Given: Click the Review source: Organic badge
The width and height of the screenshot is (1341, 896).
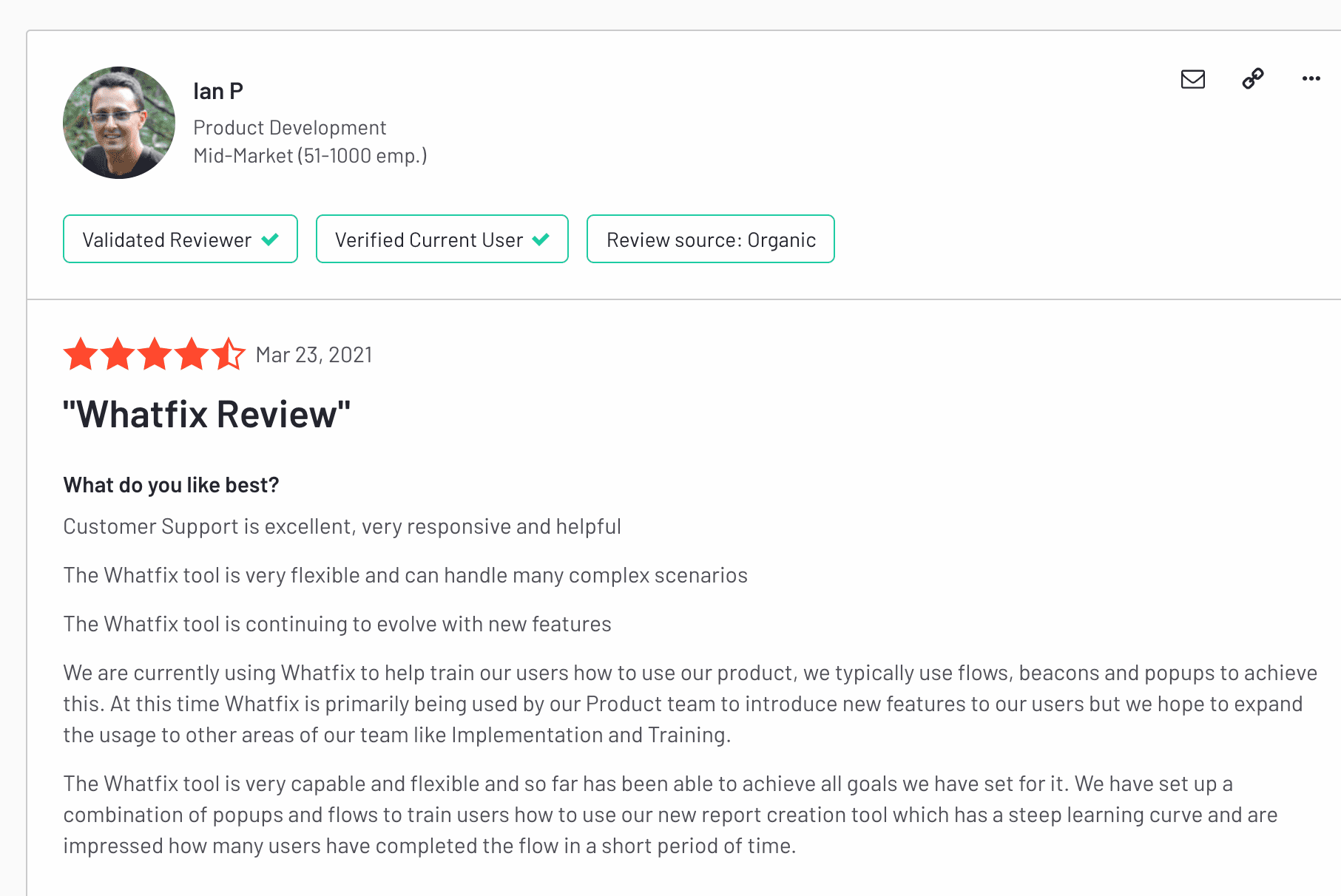Looking at the screenshot, I should point(711,239).
